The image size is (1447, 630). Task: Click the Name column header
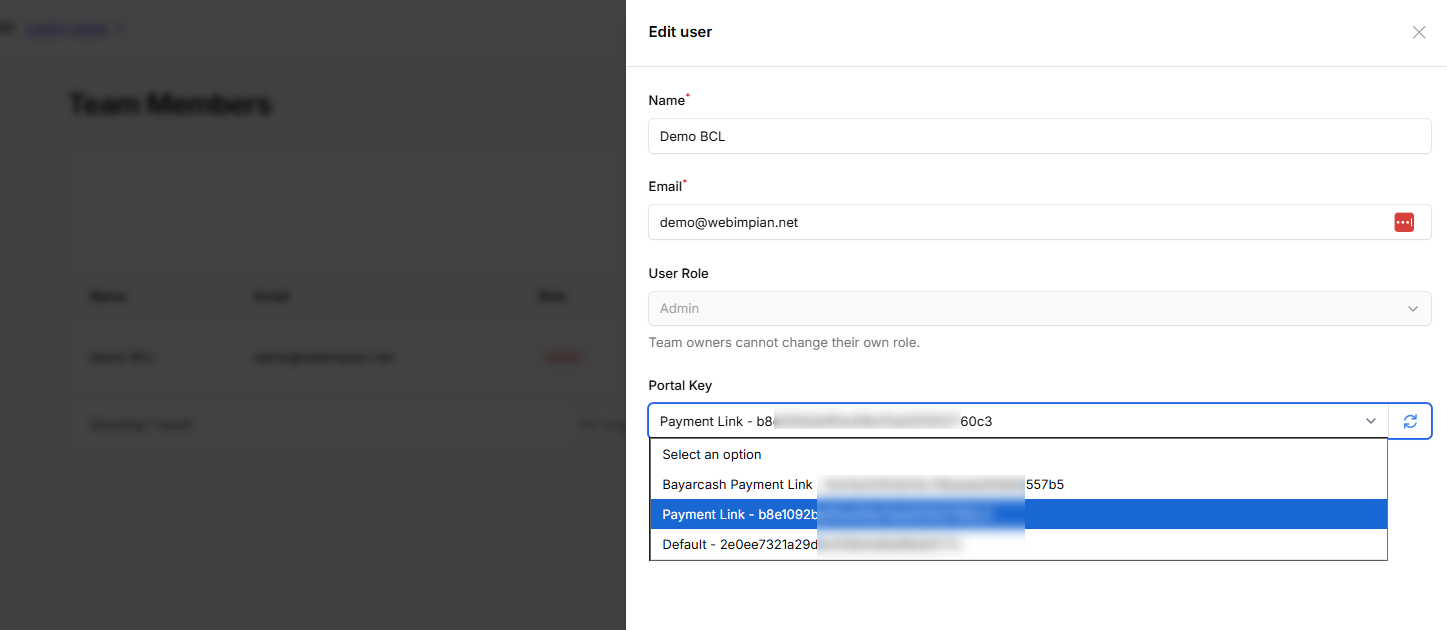click(x=108, y=296)
